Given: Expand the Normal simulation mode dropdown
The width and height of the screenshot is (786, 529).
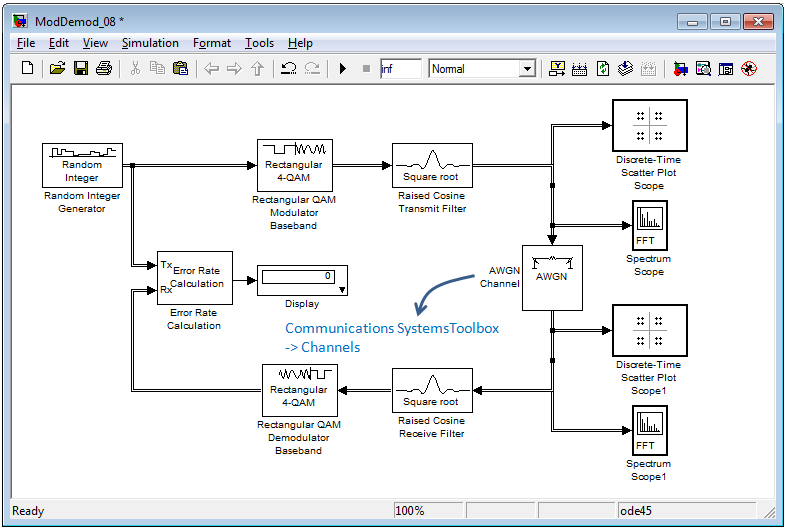Looking at the screenshot, I should 527,69.
